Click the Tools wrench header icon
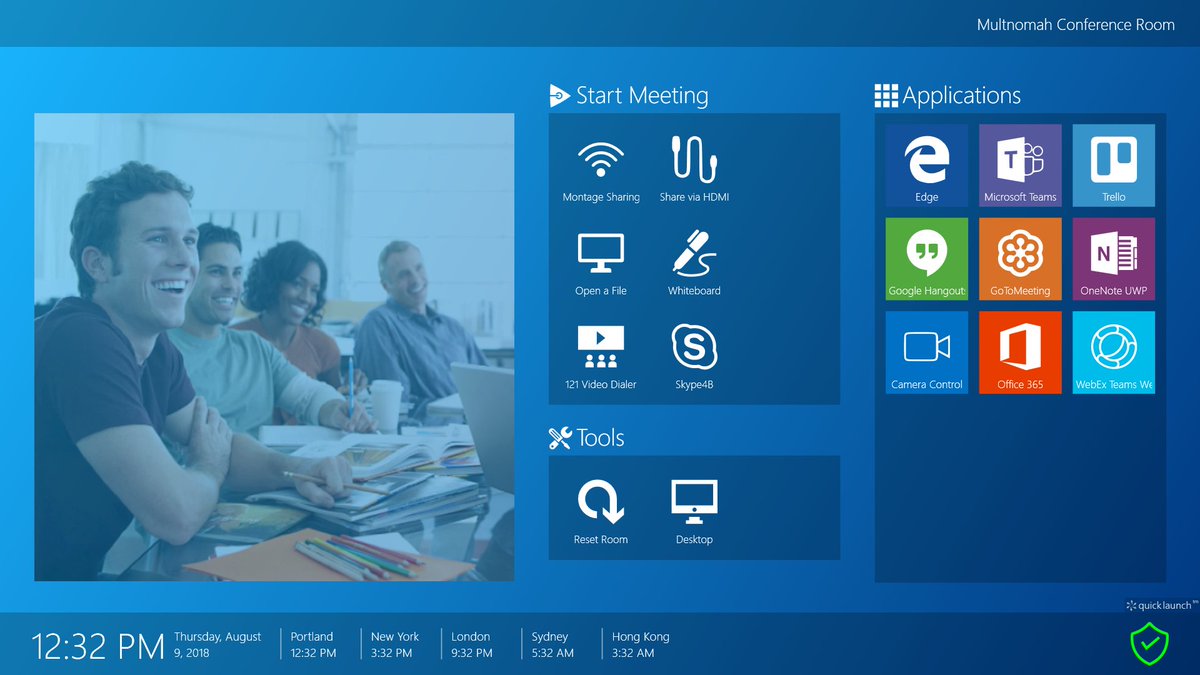This screenshot has height=675, width=1200. click(x=560, y=438)
